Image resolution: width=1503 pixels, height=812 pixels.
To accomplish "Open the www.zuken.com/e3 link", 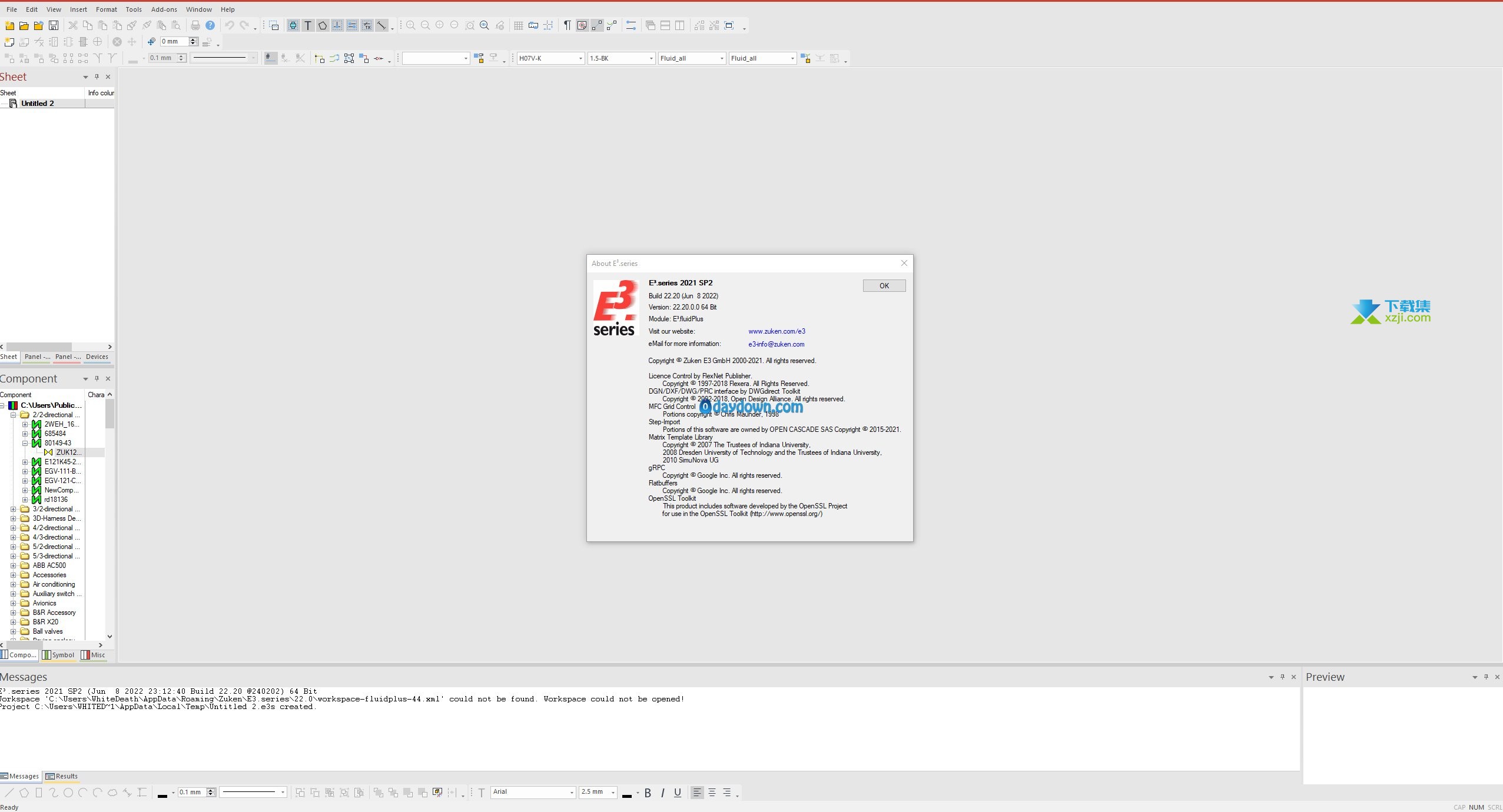I will [x=777, y=331].
